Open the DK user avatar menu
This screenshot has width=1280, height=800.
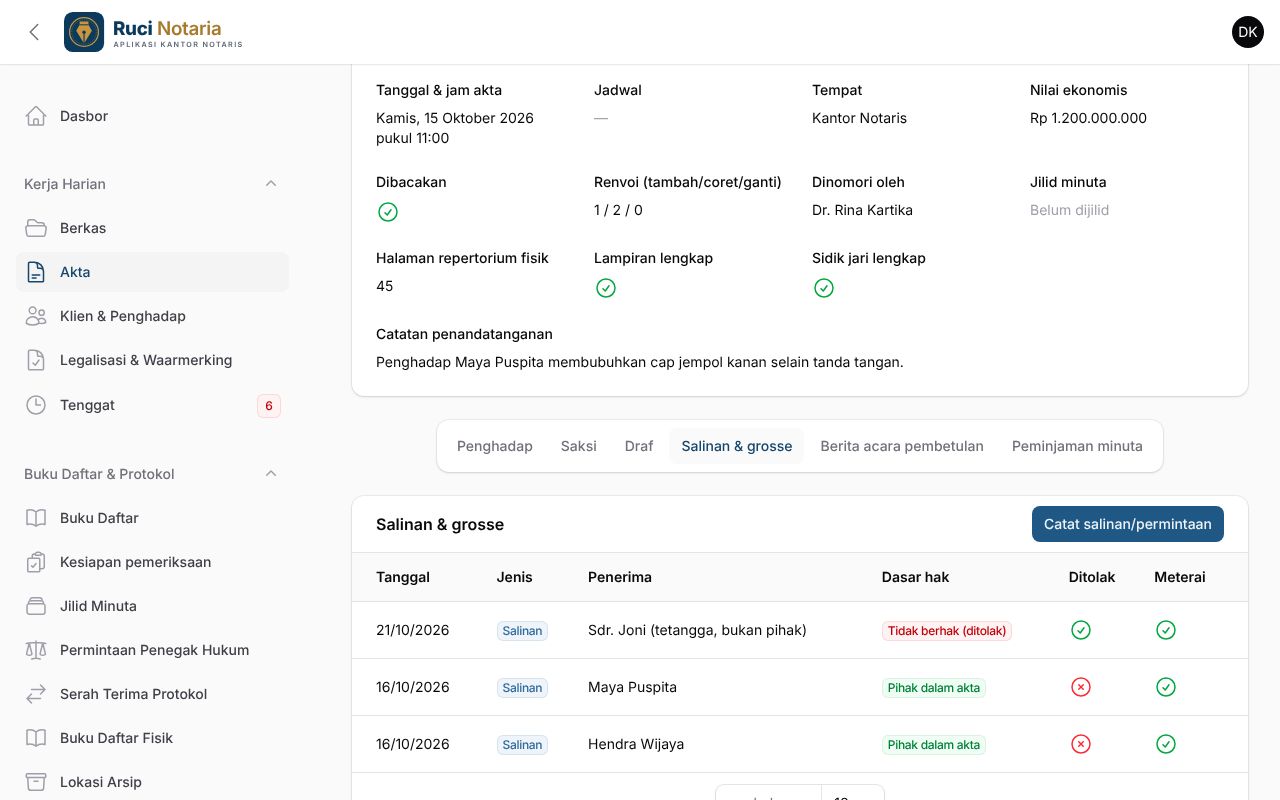pos(1248,32)
